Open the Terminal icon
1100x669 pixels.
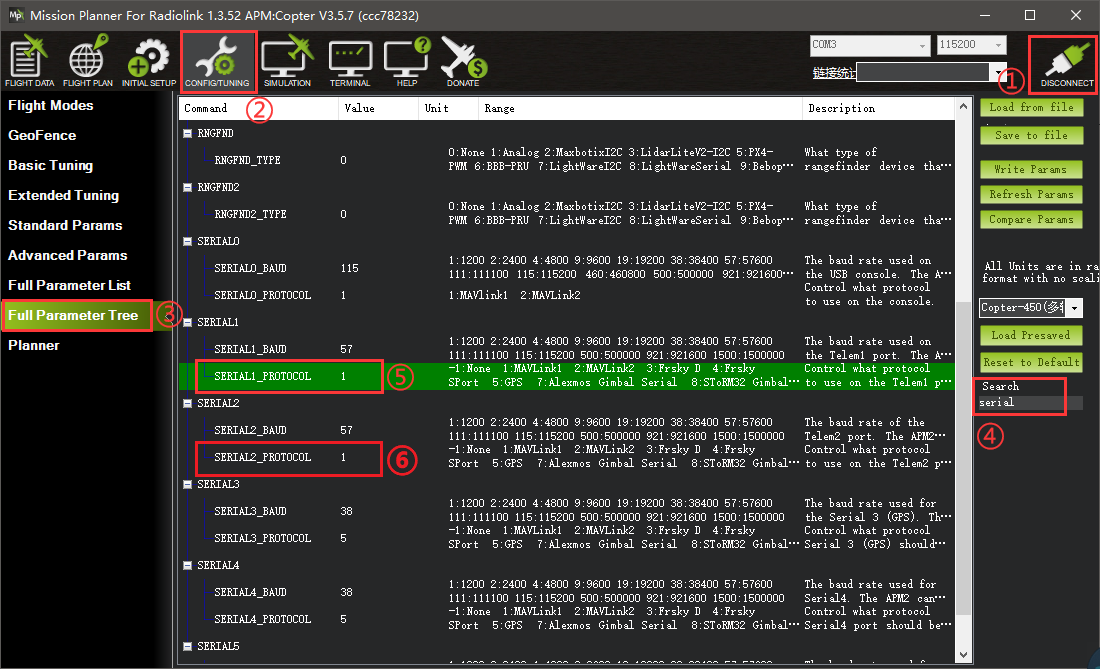click(x=350, y=60)
